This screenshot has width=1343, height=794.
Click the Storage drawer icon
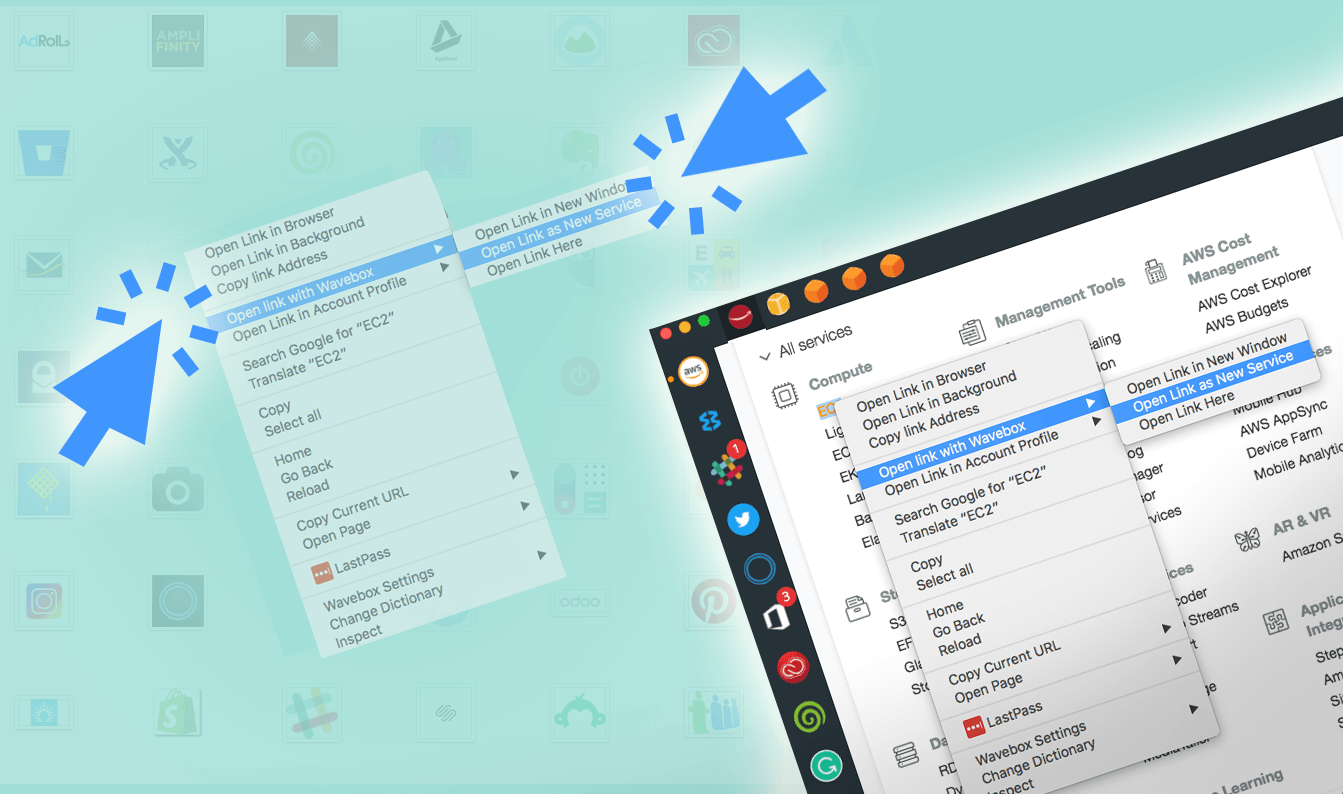coord(857,607)
